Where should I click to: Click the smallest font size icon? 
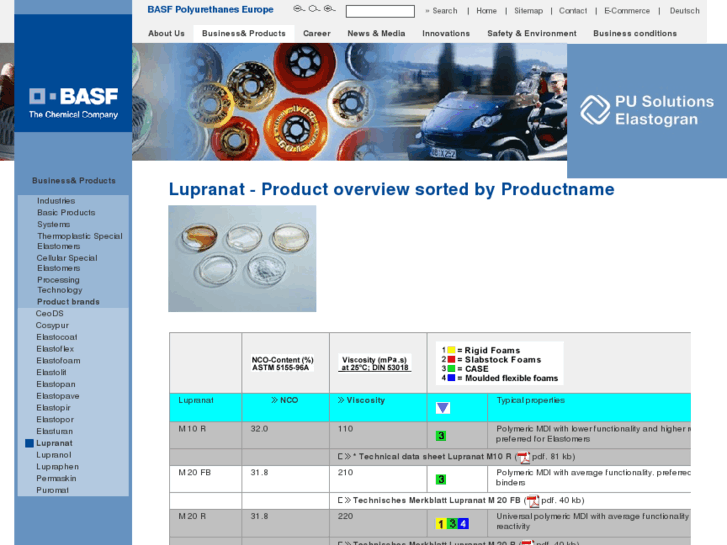[299, 9]
